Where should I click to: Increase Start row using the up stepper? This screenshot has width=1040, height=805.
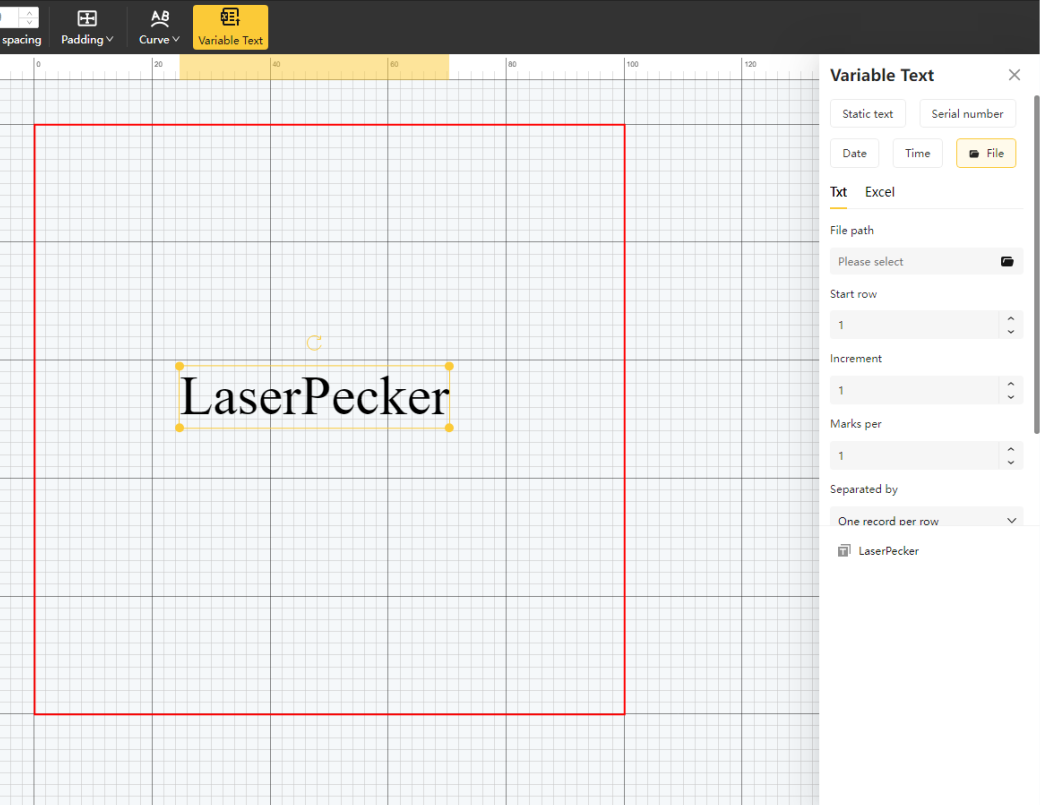(1011, 319)
